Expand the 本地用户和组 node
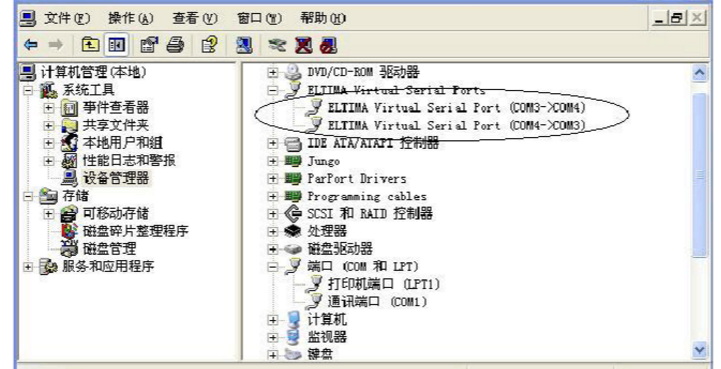Viewport: 721px width, 369px height. tap(48, 143)
